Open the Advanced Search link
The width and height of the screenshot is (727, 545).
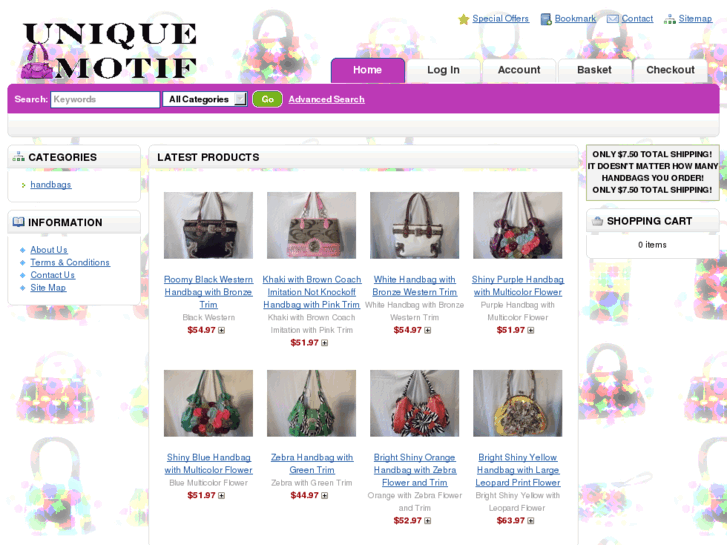click(326, 99)
